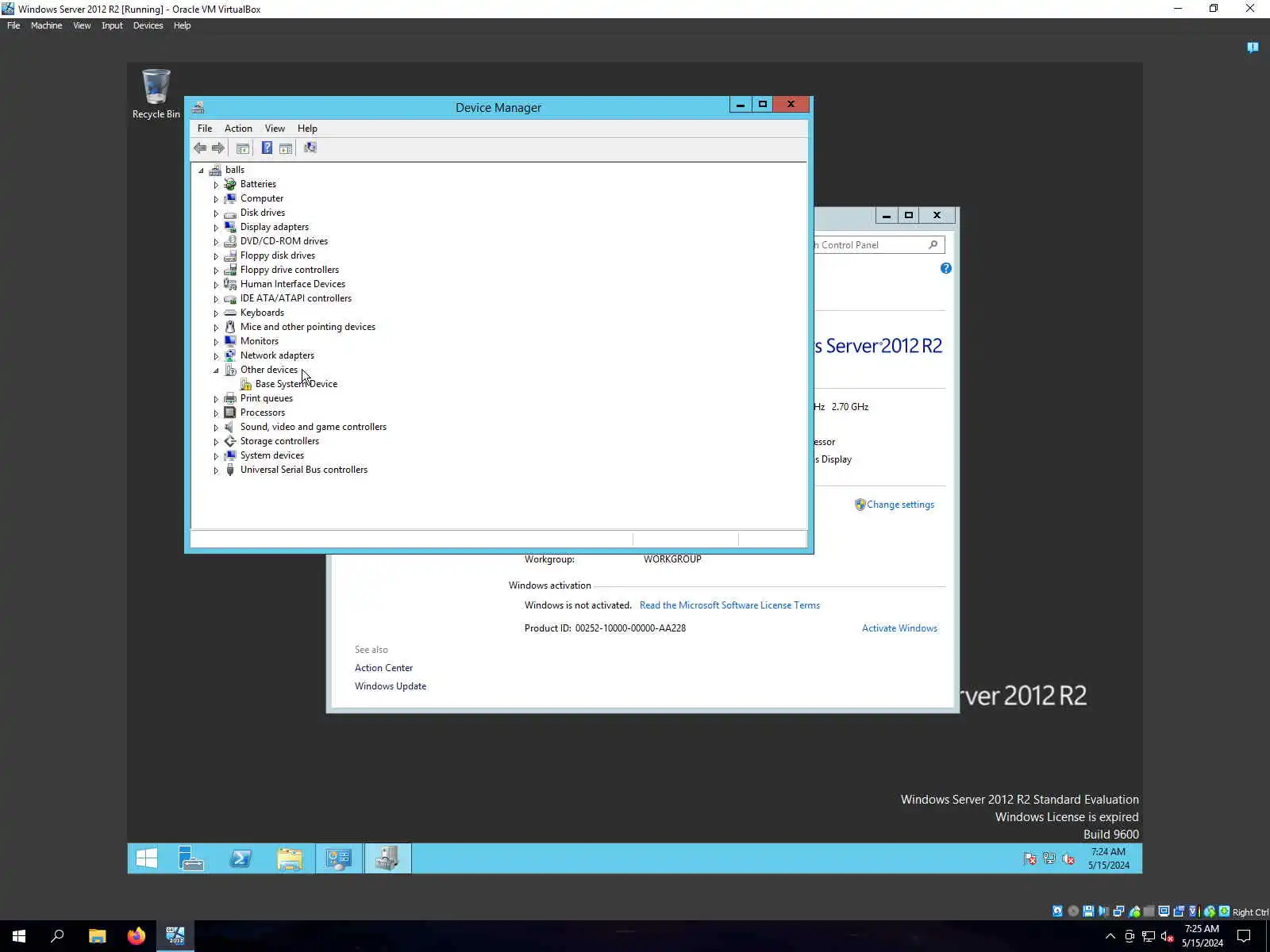1270x952 pixels.
Task: Scan for hardware changes via toolbar icon
Action: click(x=310, y=148)
